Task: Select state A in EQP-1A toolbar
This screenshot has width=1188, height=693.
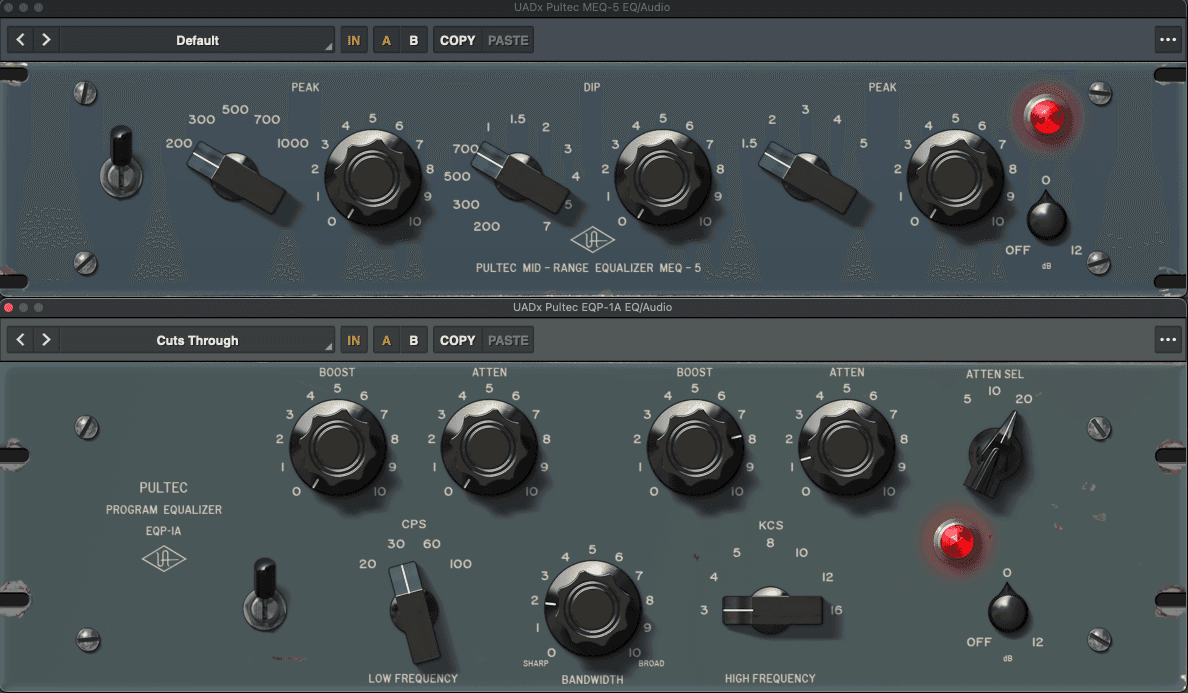Action: coord(386,340)
